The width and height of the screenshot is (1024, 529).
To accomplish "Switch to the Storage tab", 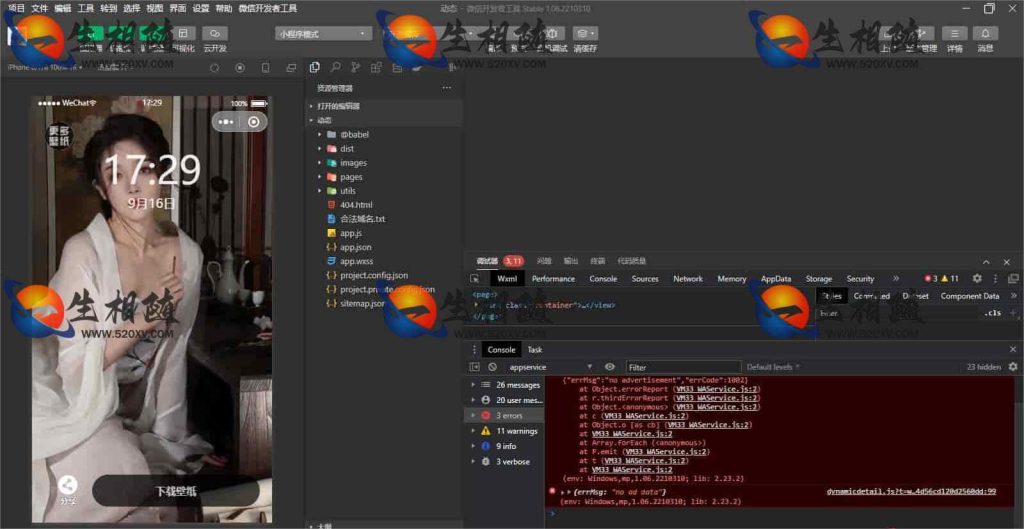I will pyautogui.click(x=818, y=278).
